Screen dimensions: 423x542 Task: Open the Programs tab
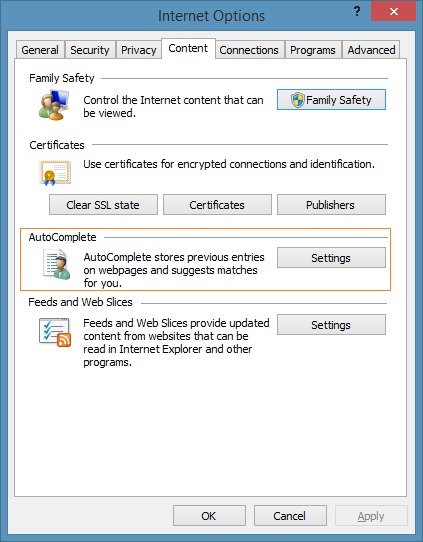tap(313, 50)
